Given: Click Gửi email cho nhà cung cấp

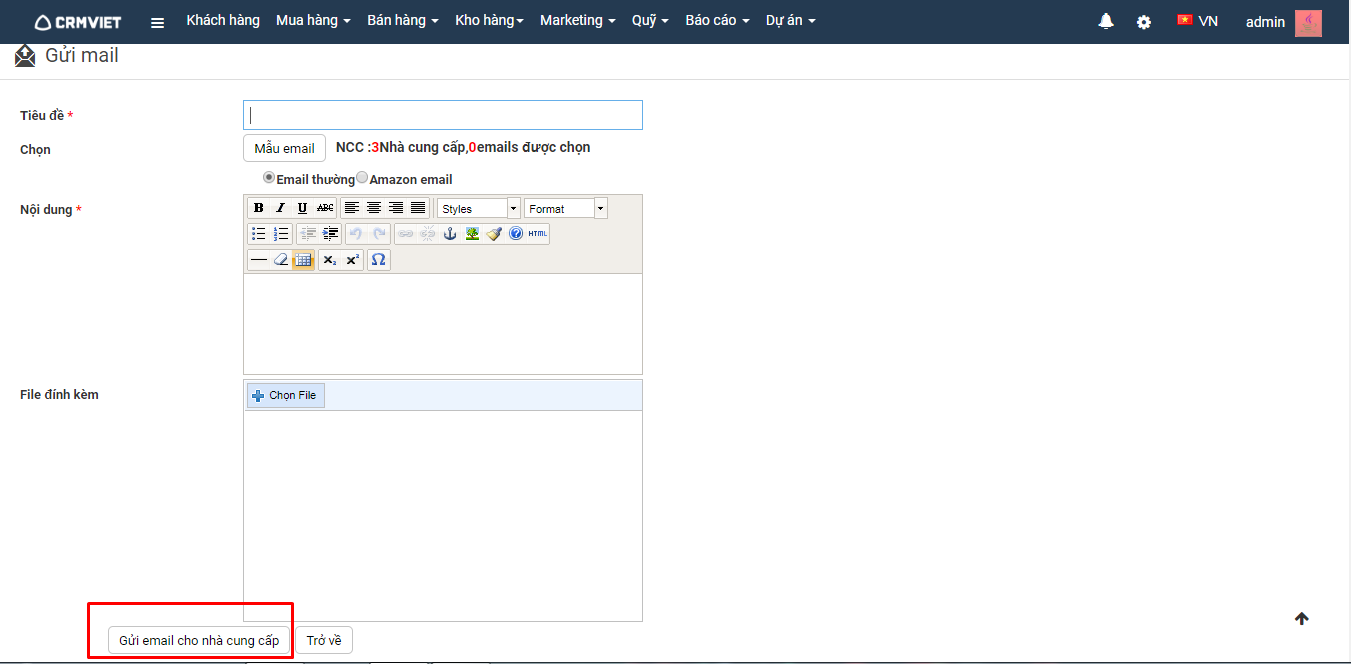Looking at the screenshot, I should (199, 640).
